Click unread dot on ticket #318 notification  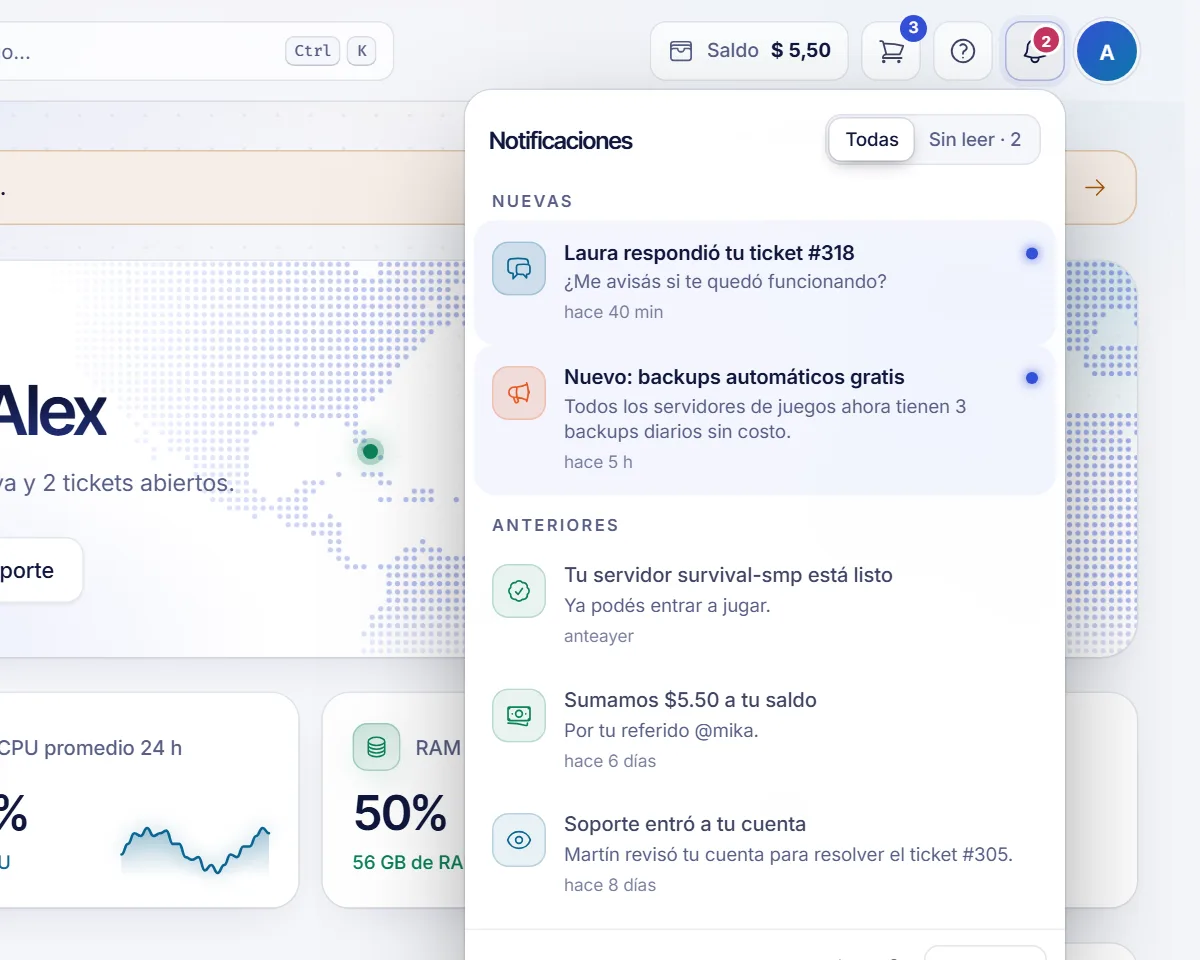coord(1032,254)
